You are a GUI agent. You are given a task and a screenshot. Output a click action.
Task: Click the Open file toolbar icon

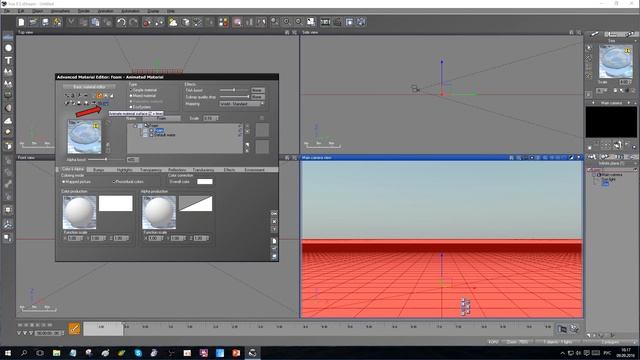click(33, 22)
